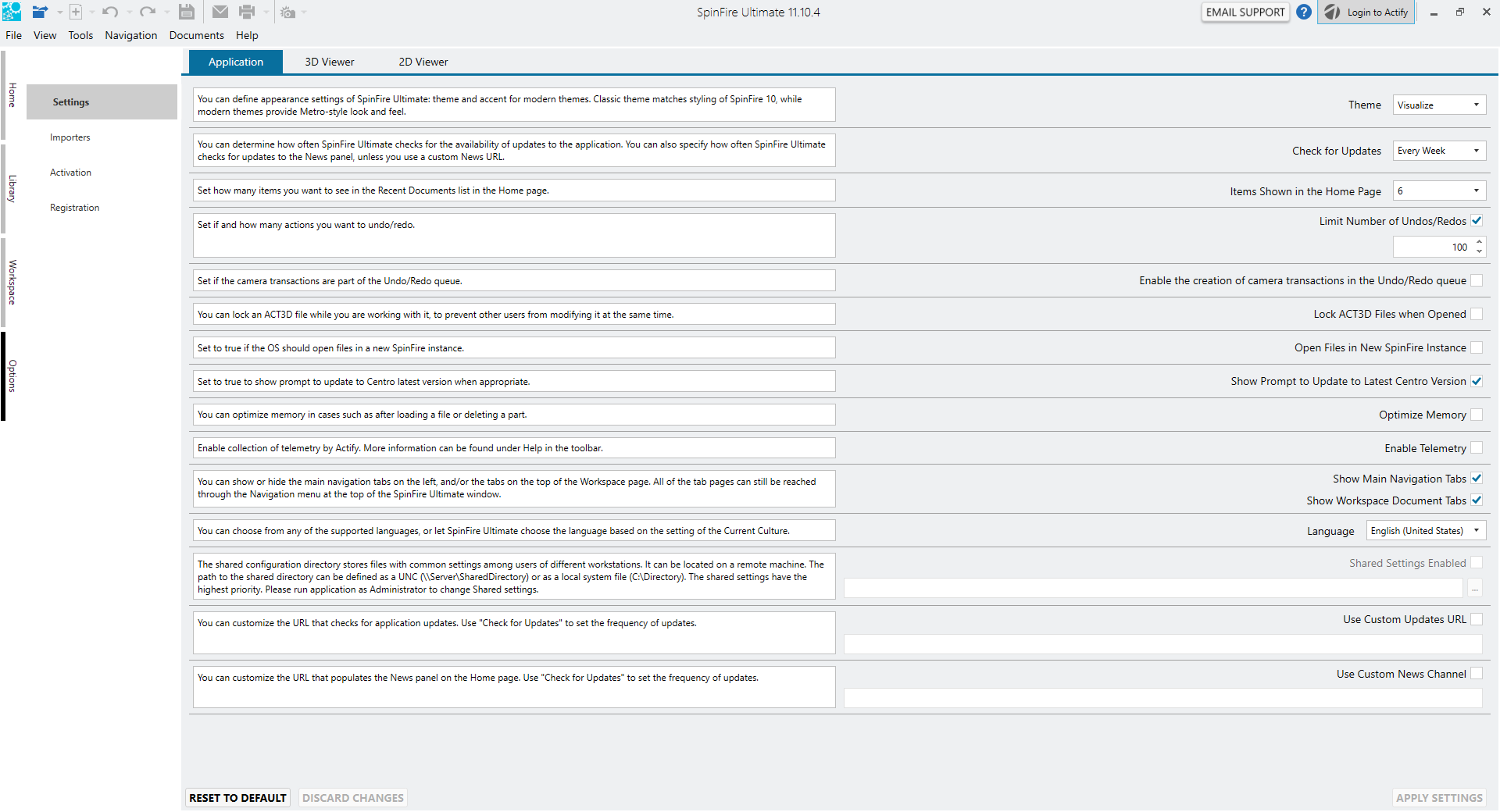1500x812 pixels.
Task: Click the undo limit field showing 100
Action: [1432, 248]
